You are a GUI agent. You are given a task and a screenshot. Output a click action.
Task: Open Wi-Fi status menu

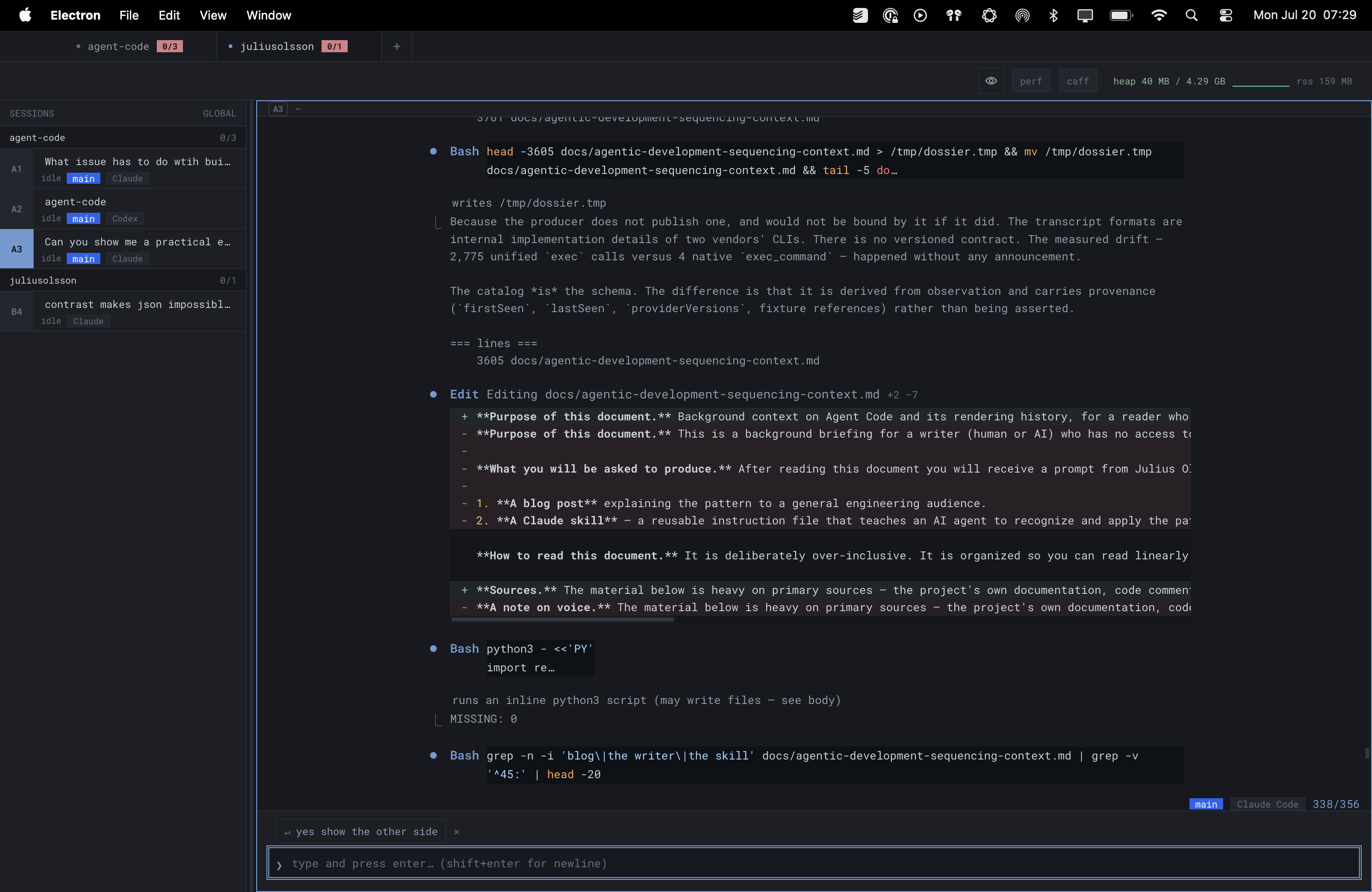click(1158, 15)
